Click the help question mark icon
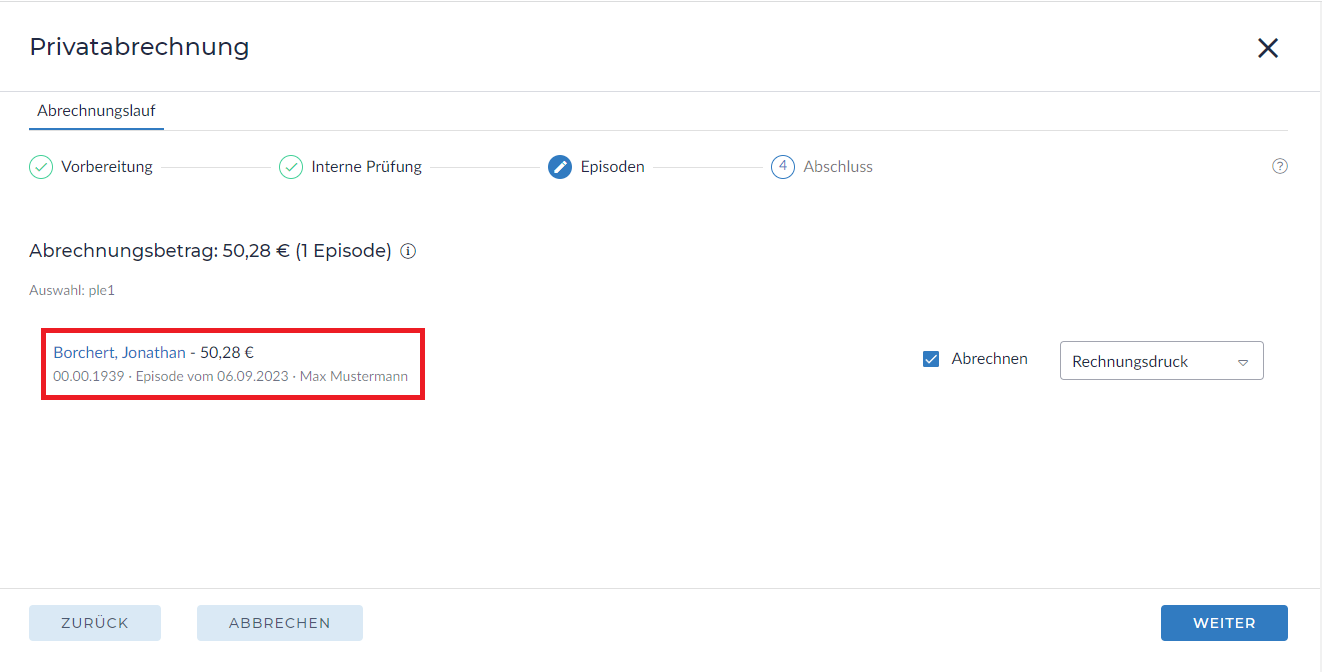 coord(1279,167)
